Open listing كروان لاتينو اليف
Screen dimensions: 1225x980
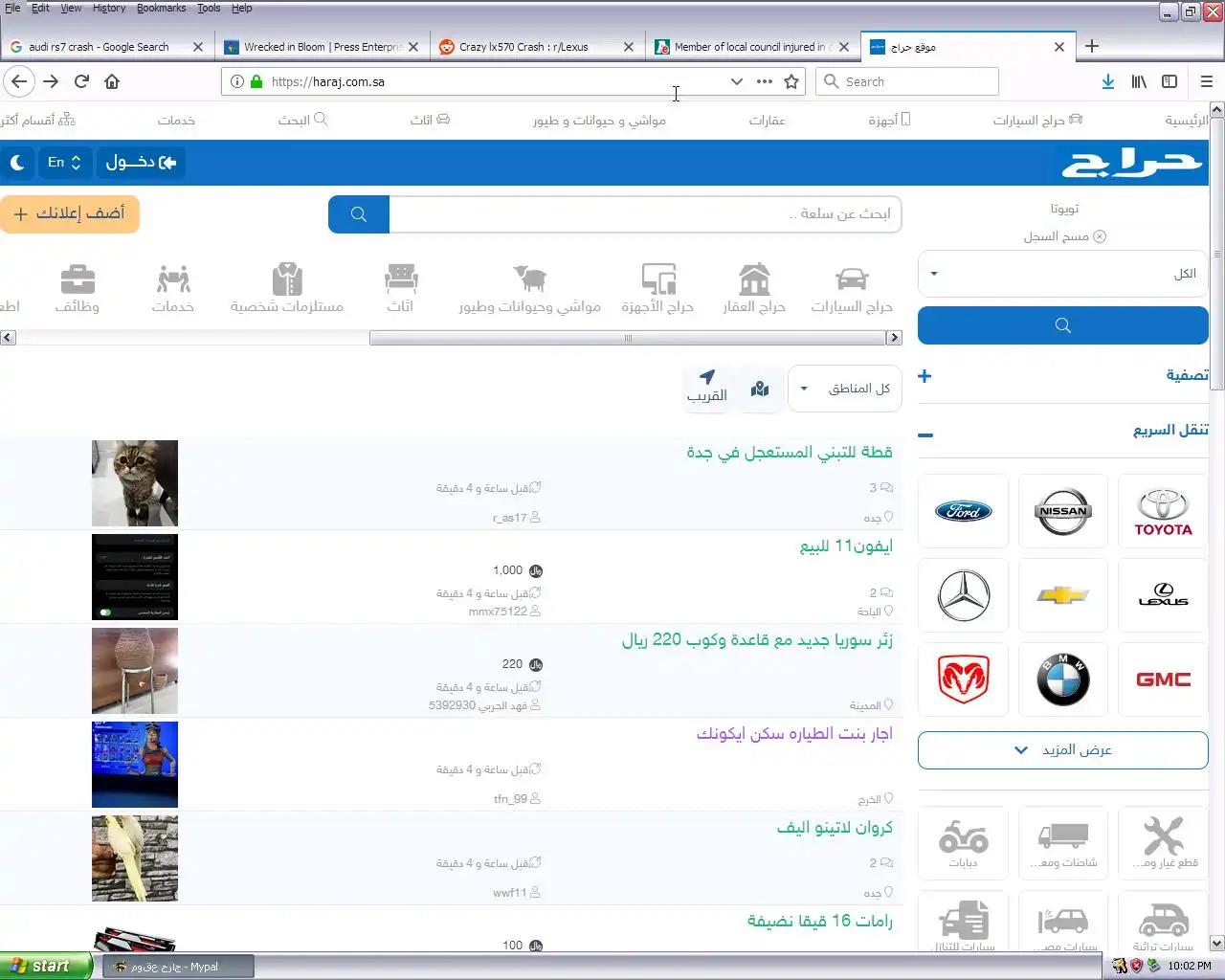(x=835, y=828)
